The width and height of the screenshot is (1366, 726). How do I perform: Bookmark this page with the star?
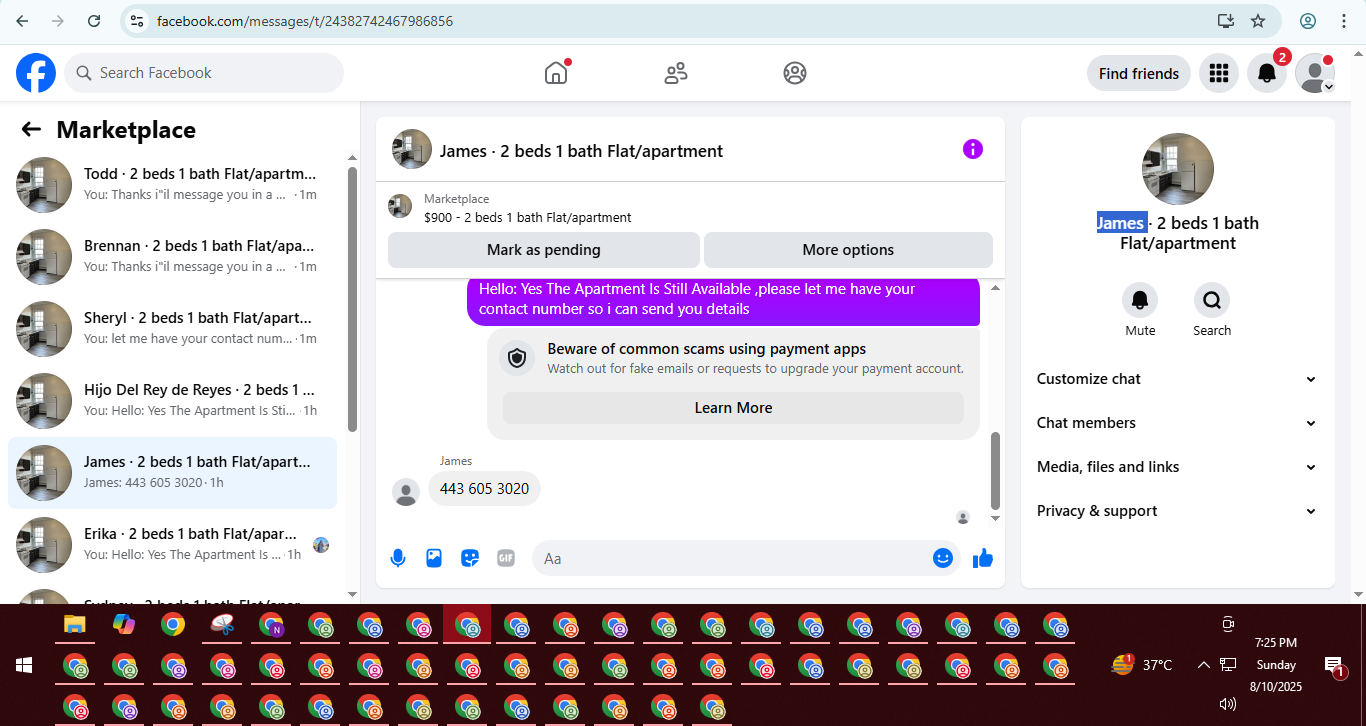(x=1258, y=20)
